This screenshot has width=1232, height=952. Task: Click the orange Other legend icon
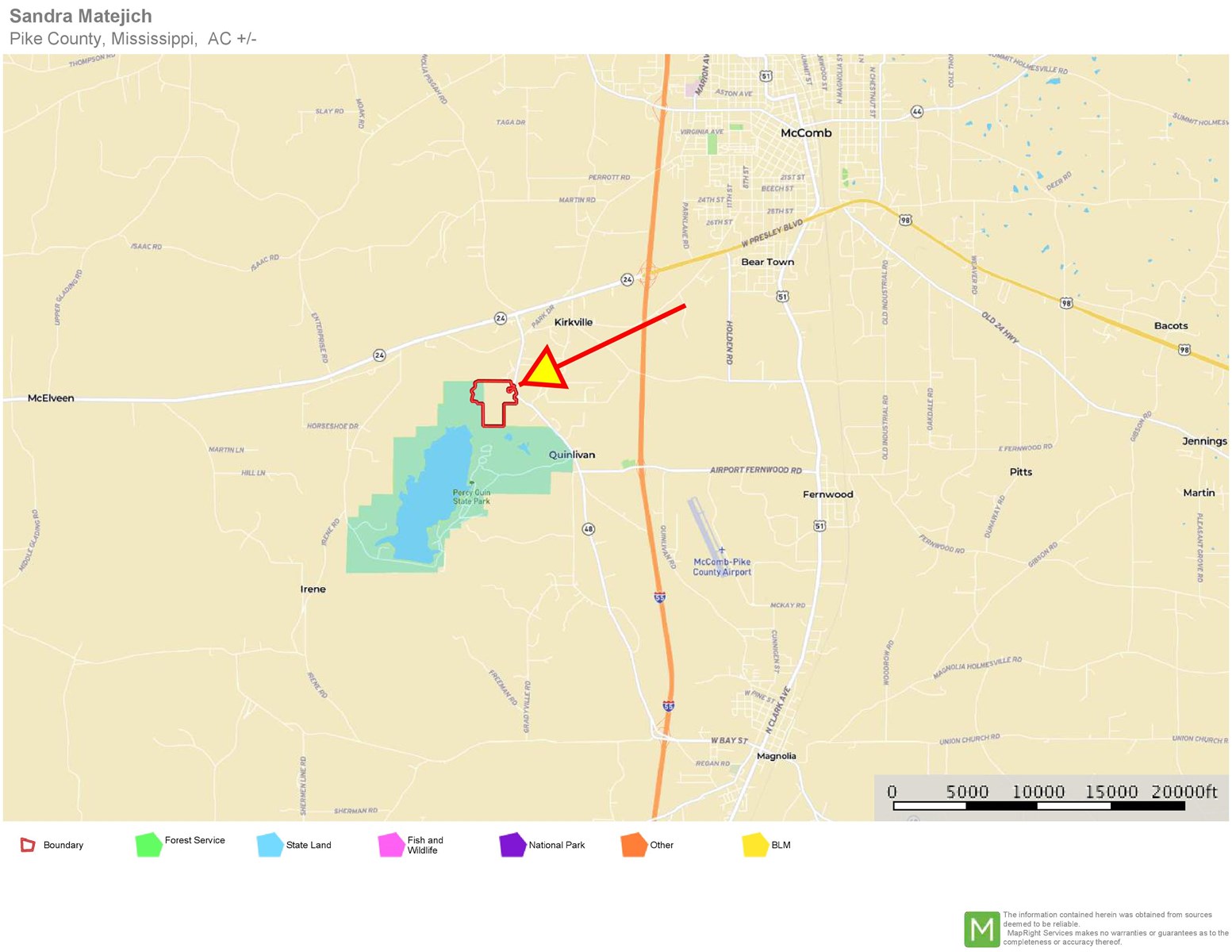(x=634, y=845)
